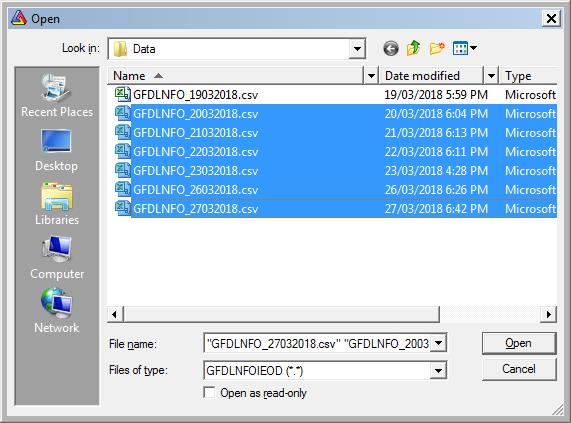Expand the Look in folder dropdown

(x=357, y=48)
